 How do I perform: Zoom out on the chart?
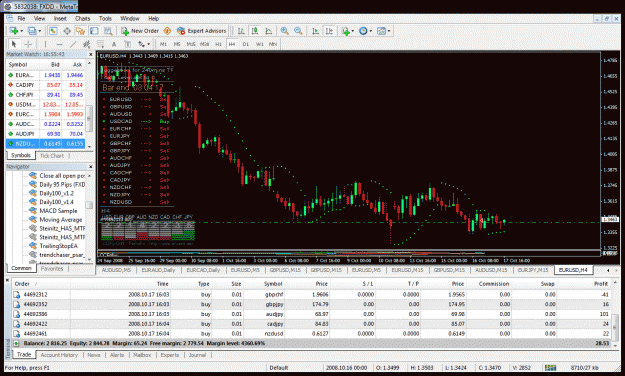point(298,31)
